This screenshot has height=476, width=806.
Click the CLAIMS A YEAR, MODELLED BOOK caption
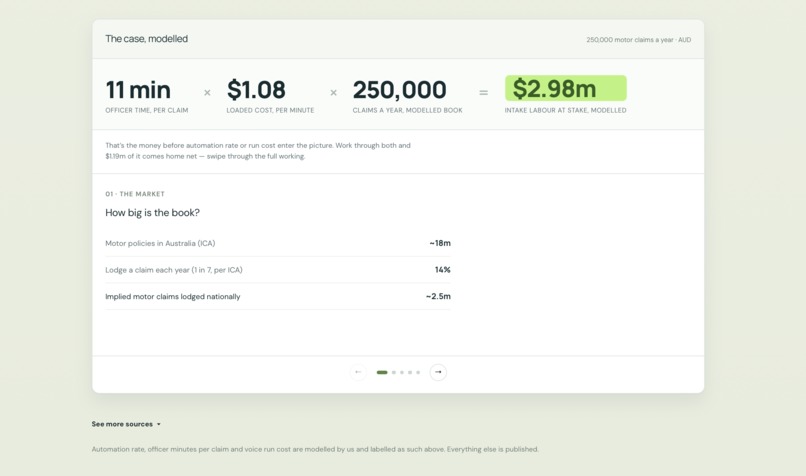pyautogui.click(x=408, y=110)
